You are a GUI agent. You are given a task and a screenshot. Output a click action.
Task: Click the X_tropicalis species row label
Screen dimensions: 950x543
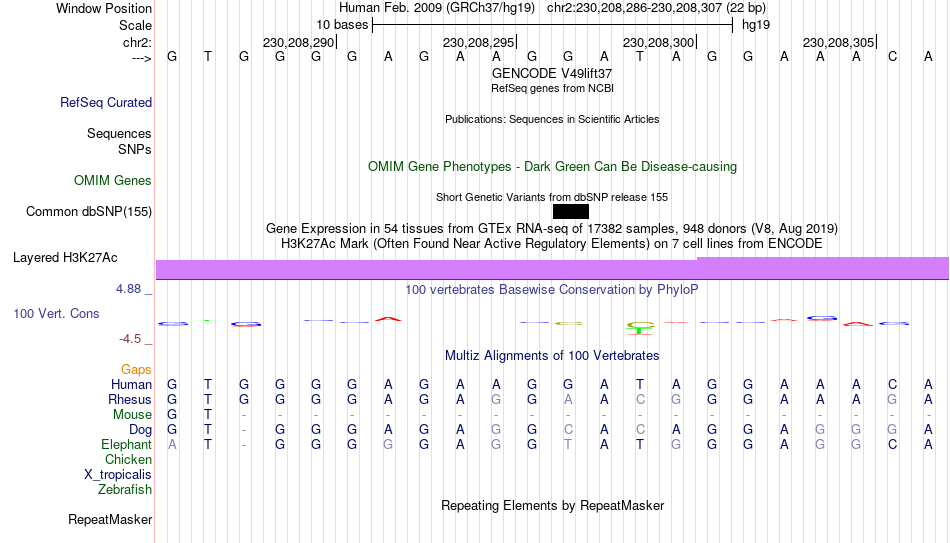coord(118,475)
